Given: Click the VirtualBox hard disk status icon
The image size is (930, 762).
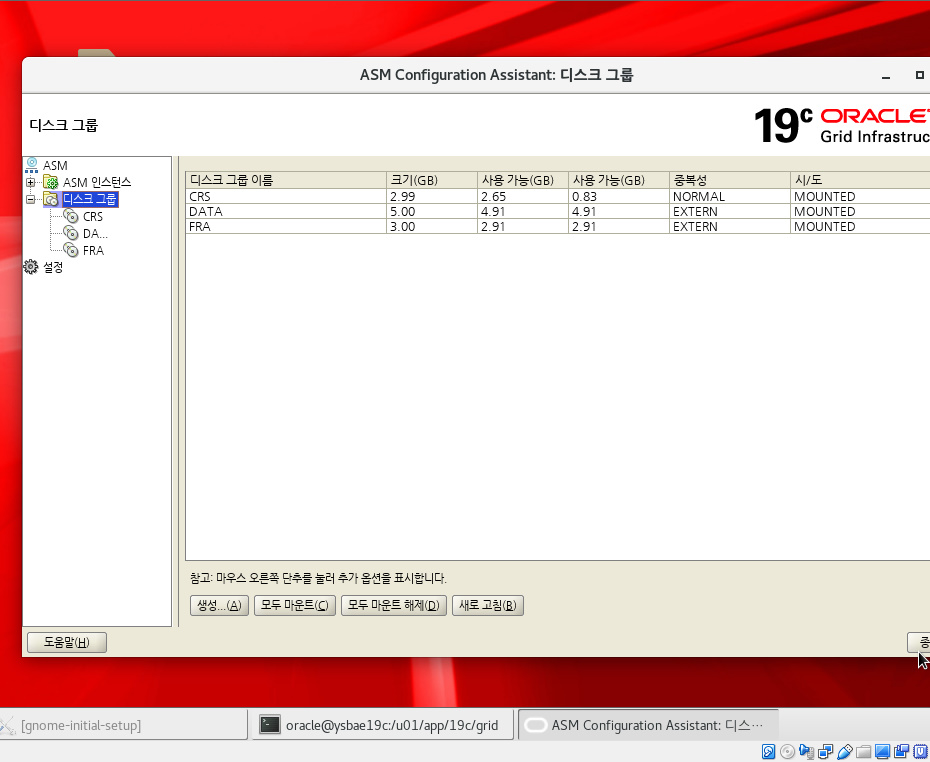Looking at the screenshot, I should coord(768,752).
